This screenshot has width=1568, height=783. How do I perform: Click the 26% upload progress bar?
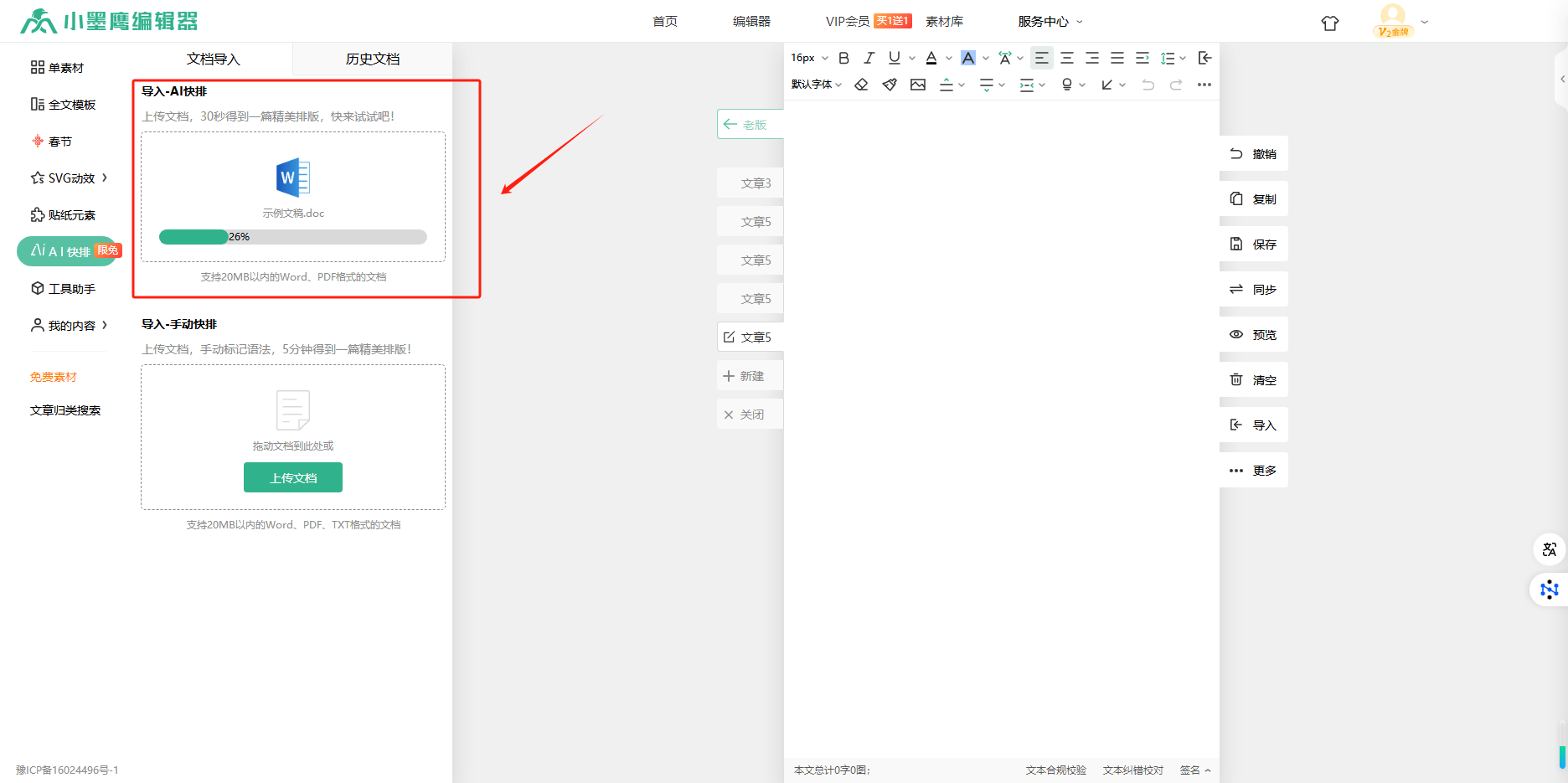coord(293,237)
